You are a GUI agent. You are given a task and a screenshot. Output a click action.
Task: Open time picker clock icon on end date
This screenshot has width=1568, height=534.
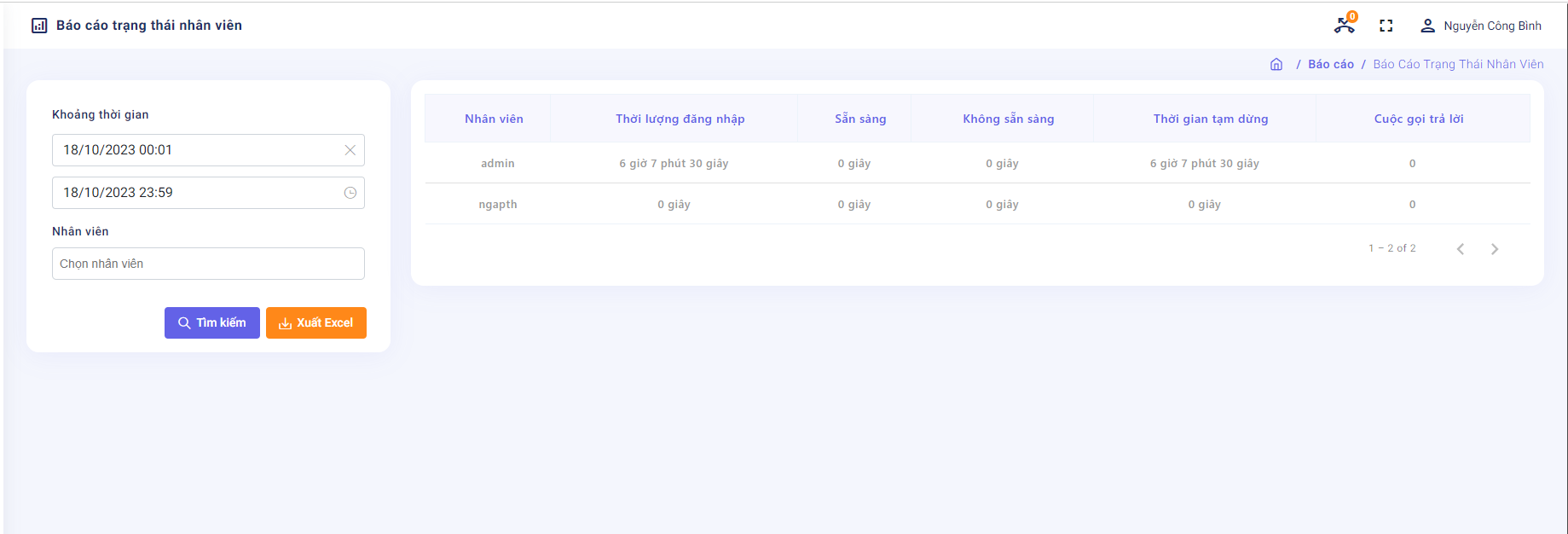coord(350,193)
